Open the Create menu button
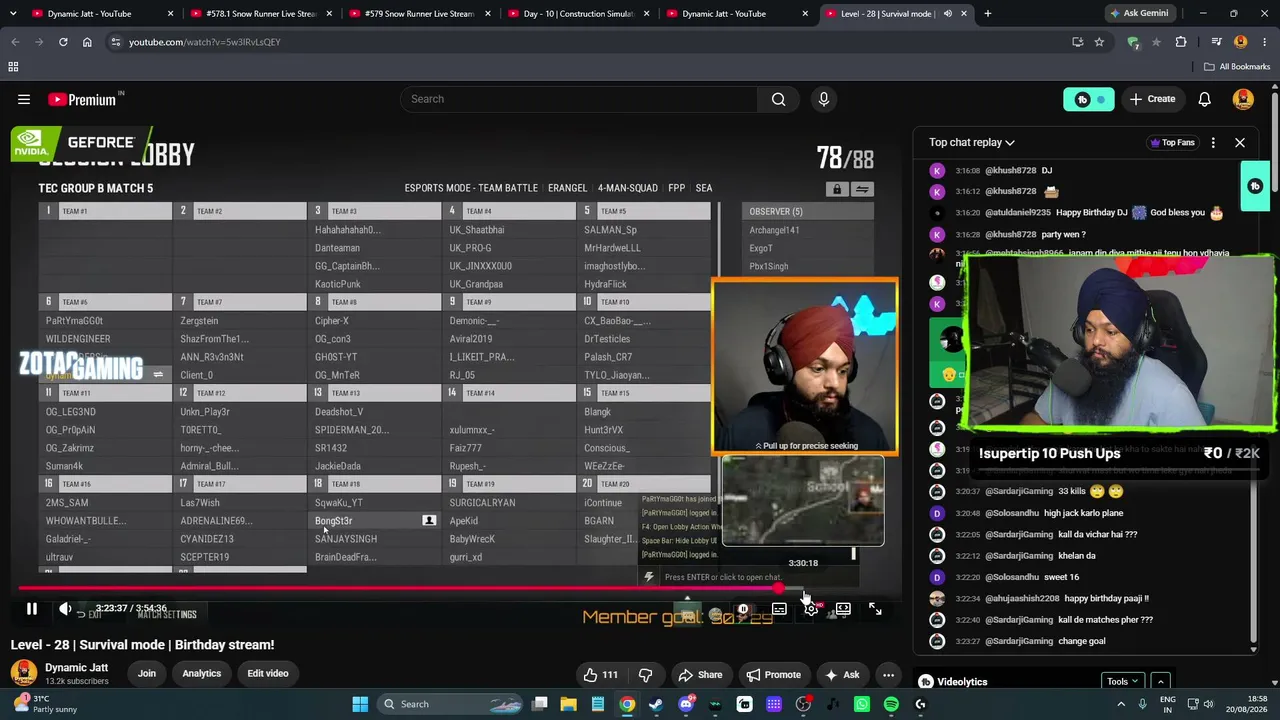 [1152, 99]
